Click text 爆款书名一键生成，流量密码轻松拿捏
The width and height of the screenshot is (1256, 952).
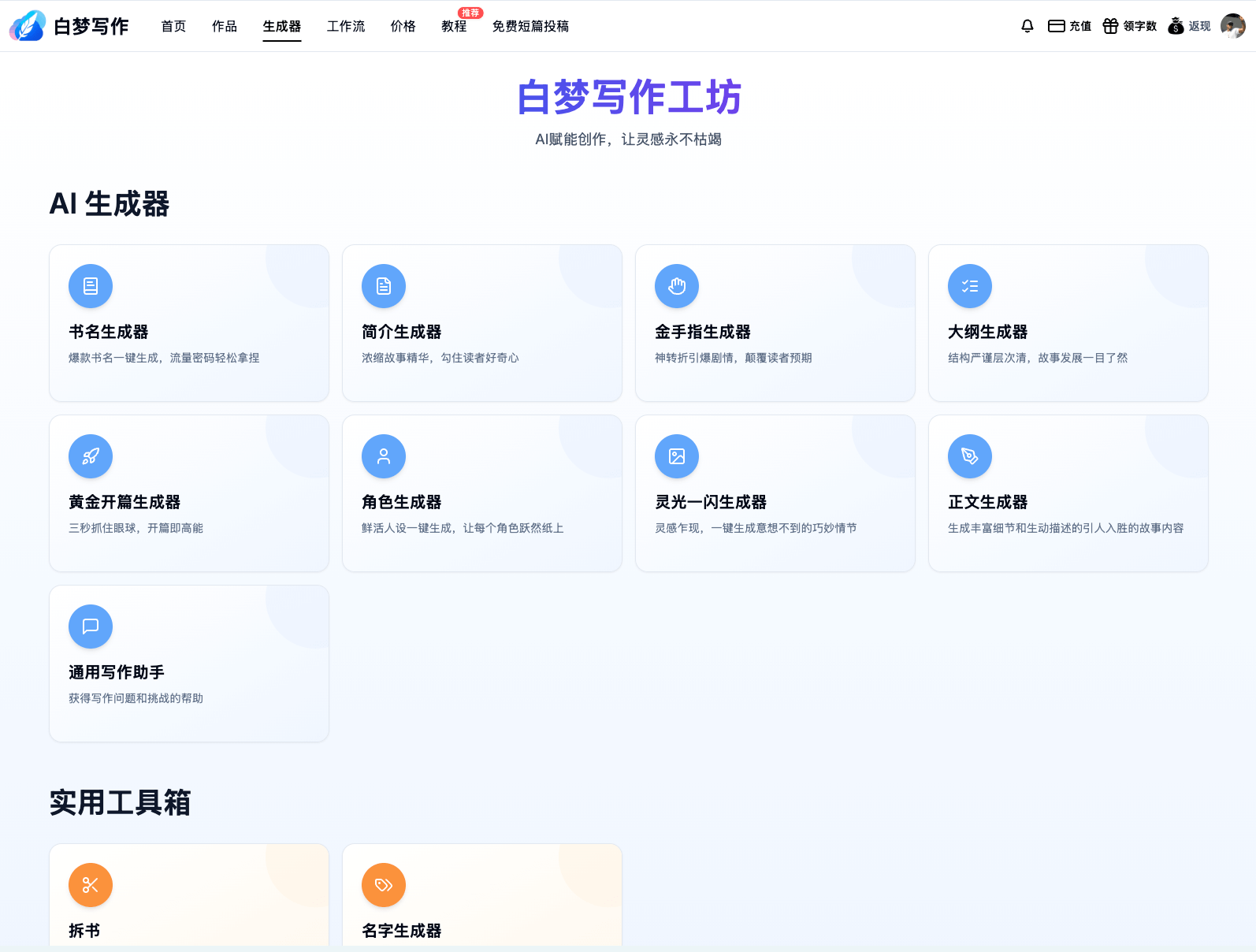pos(164,358)
